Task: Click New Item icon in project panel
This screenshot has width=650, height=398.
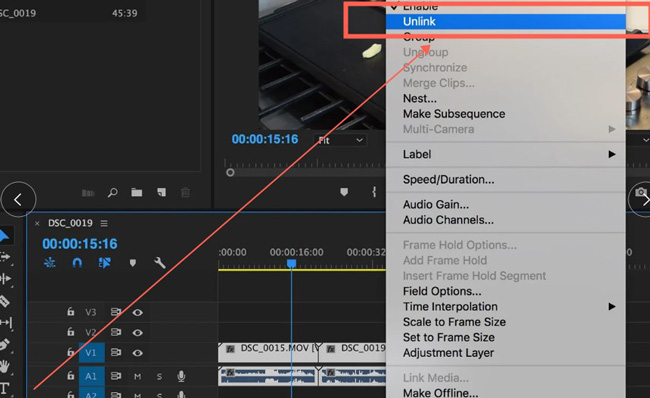Action: coord(161,192)
